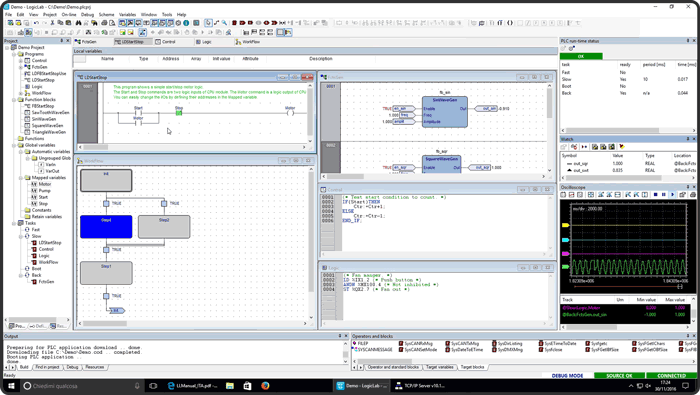Click the Undo arrow toolbar icon

(x=36, y=23)
